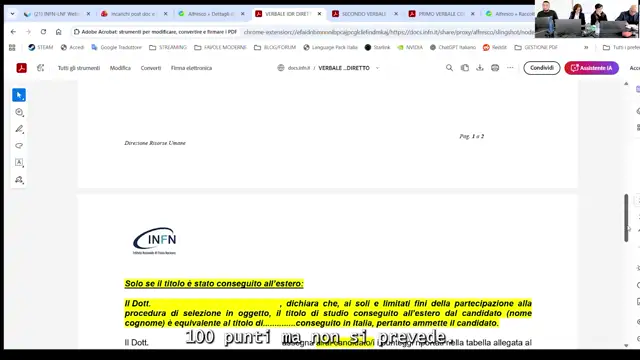Open the NVIDIA bookmark
The width and height of the screenshot is (640, 360).
(x=410, y=47)
